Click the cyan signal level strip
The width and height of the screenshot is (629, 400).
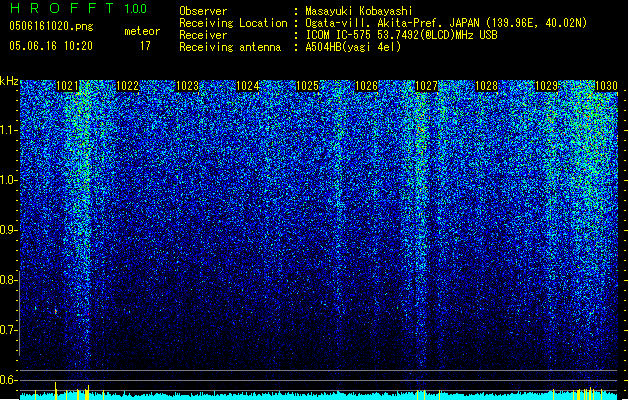[x=319, y=396]
